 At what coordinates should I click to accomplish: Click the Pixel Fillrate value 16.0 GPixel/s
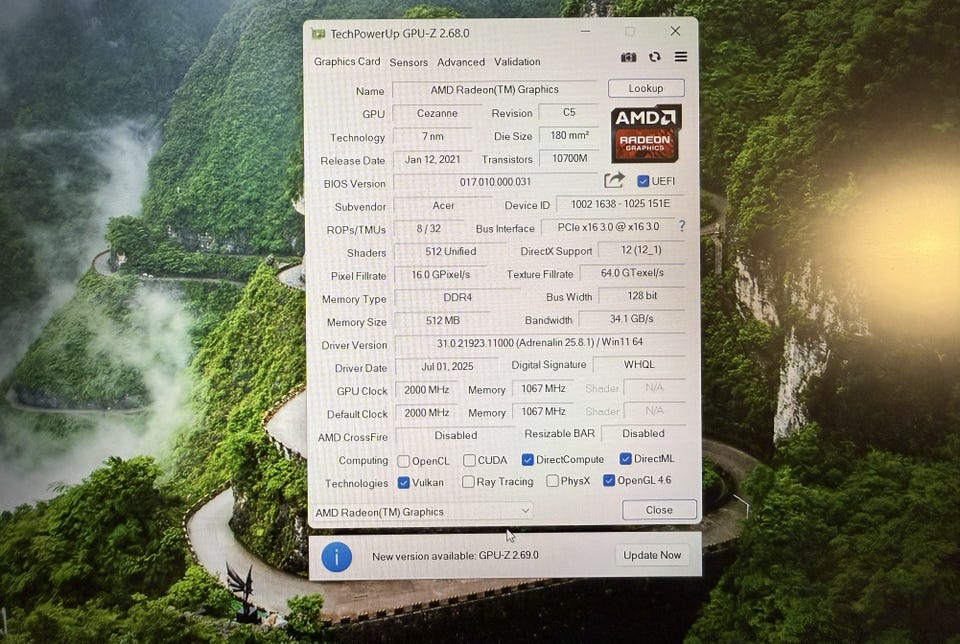441,274
